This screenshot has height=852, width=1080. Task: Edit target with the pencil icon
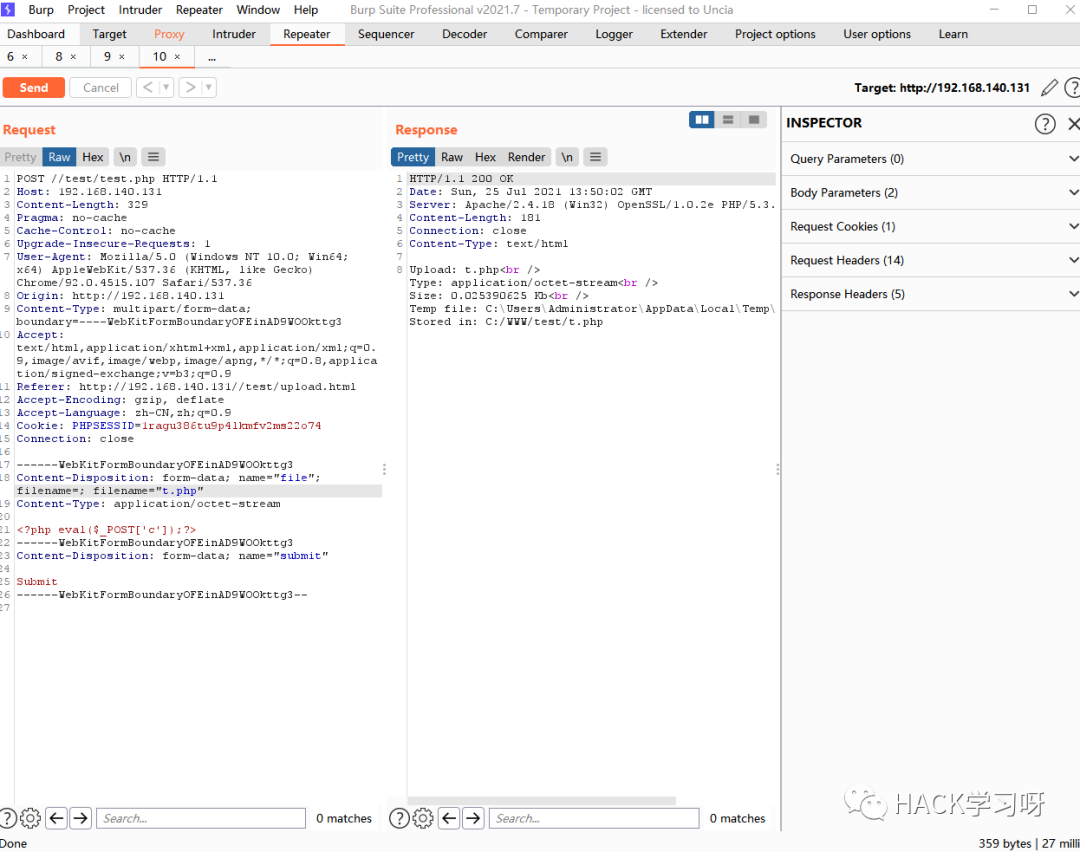click(x=1049, y=87)
